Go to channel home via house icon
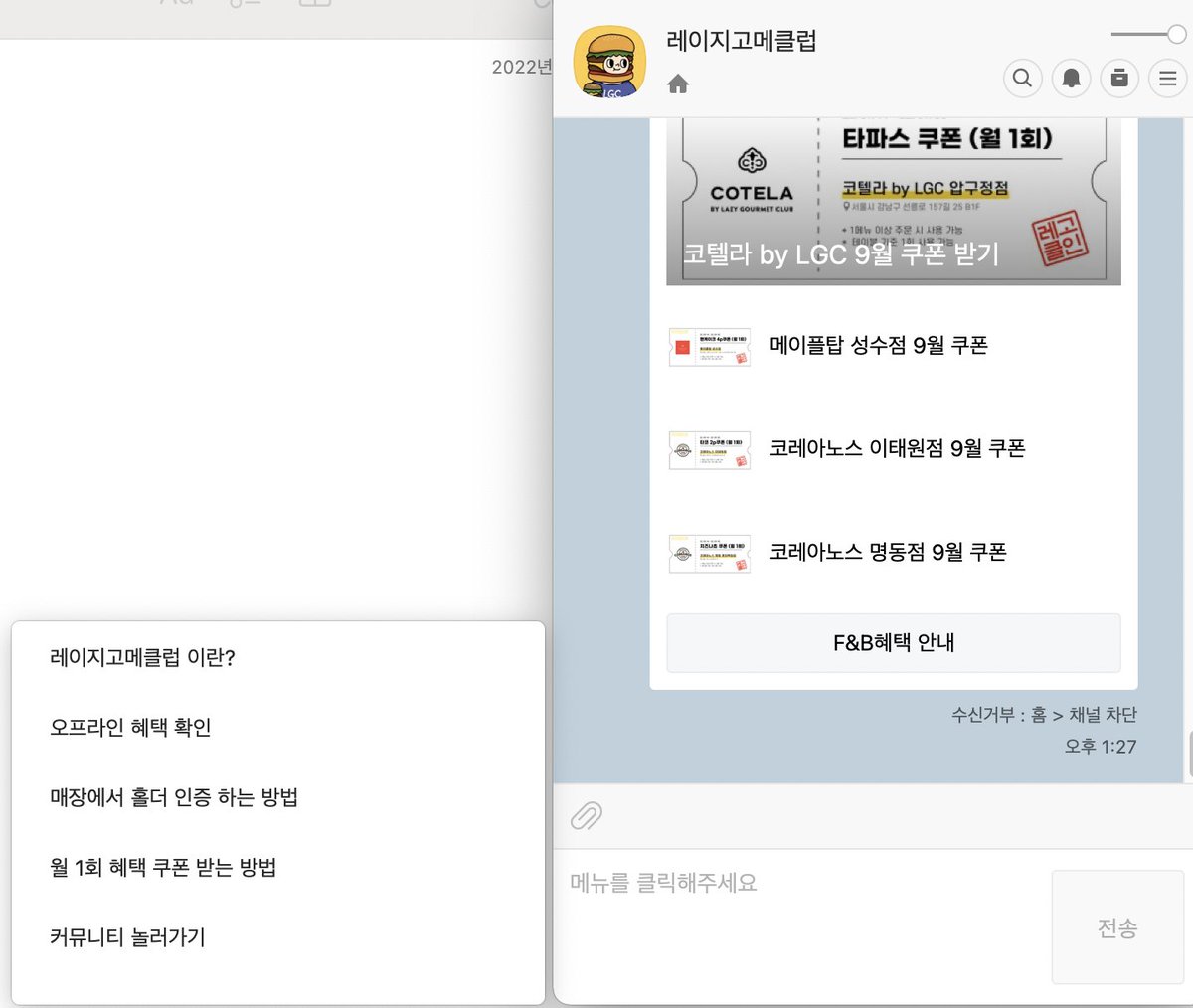1193x1008 pixels. pyautogui.click(x=678, y=84)
